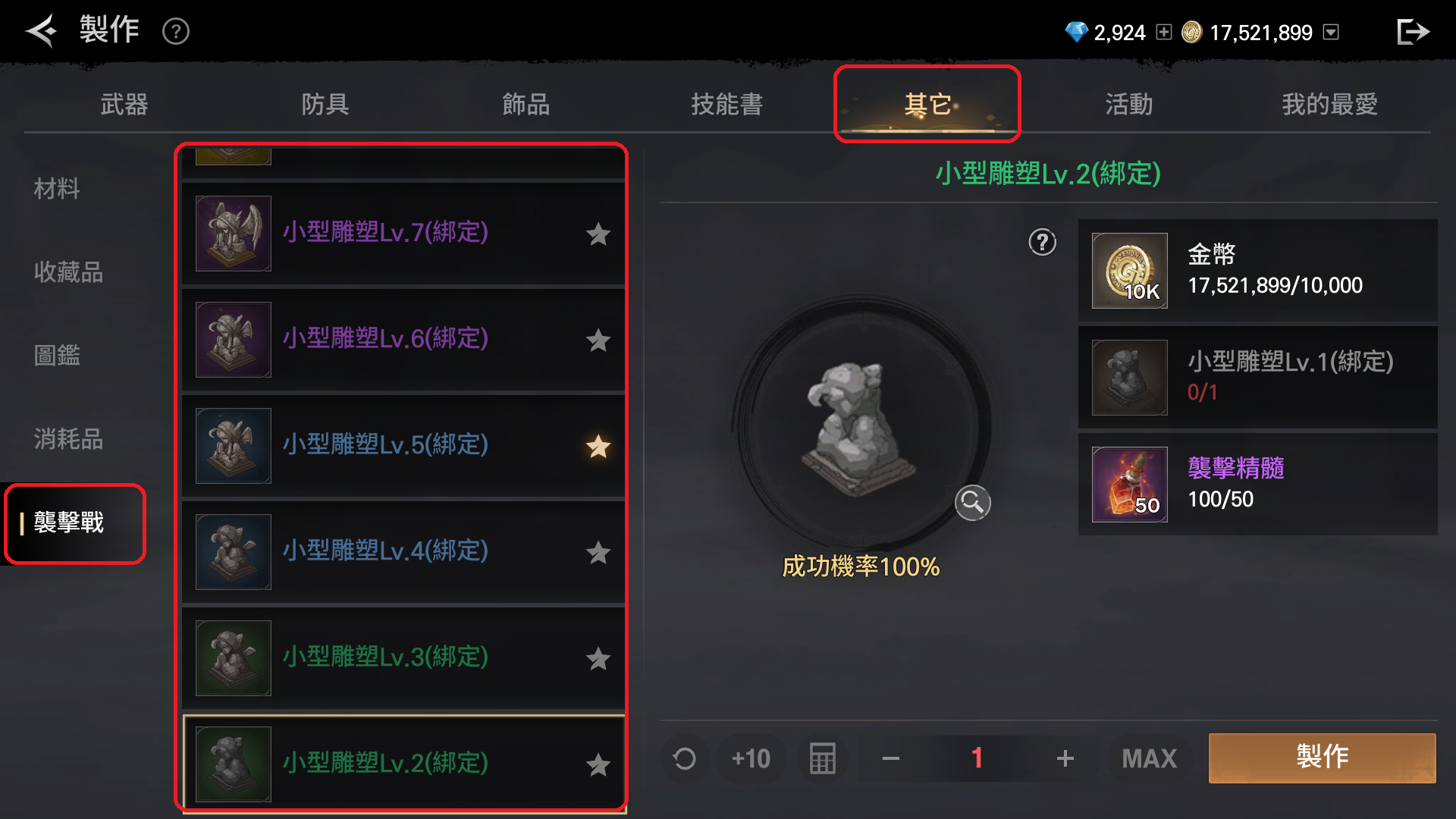Switch to the 武器 tab
Image resolution: width=1456 pixels, height=819 pixels.
click(124, 104)
